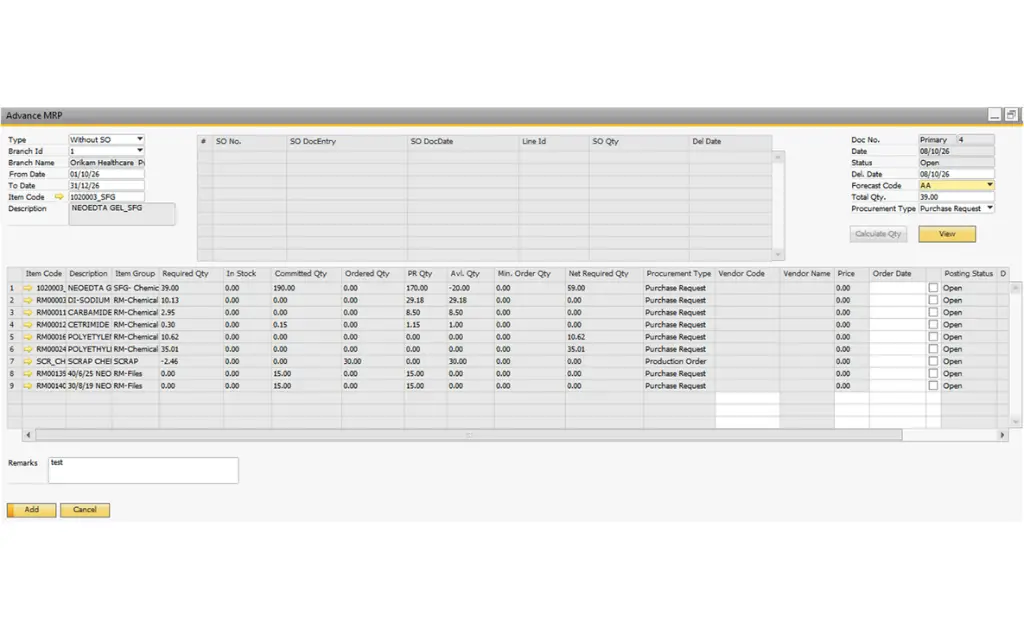This screenshot has width=1024, height=630.
Task: Open the Forecast Code dropdown AA
Action: (989, 185)
